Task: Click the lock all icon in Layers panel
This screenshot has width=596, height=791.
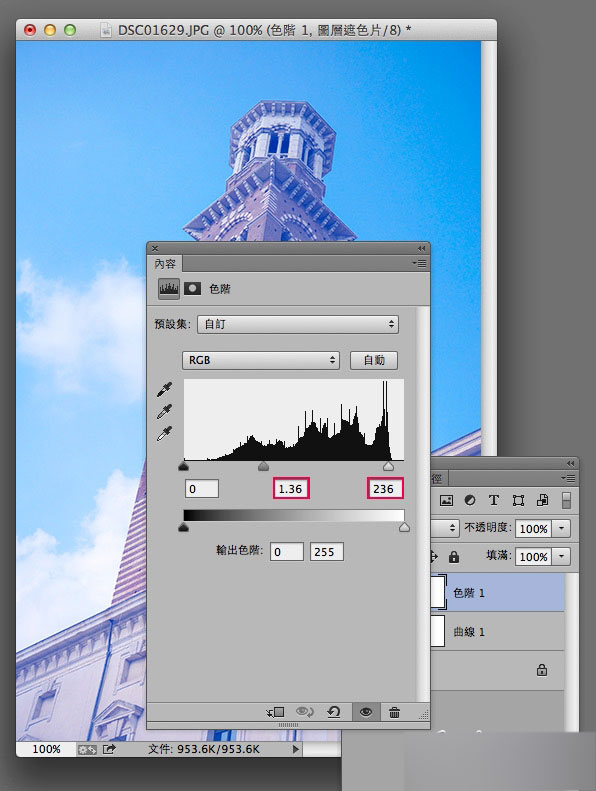Action: click(x=454, y=557)
